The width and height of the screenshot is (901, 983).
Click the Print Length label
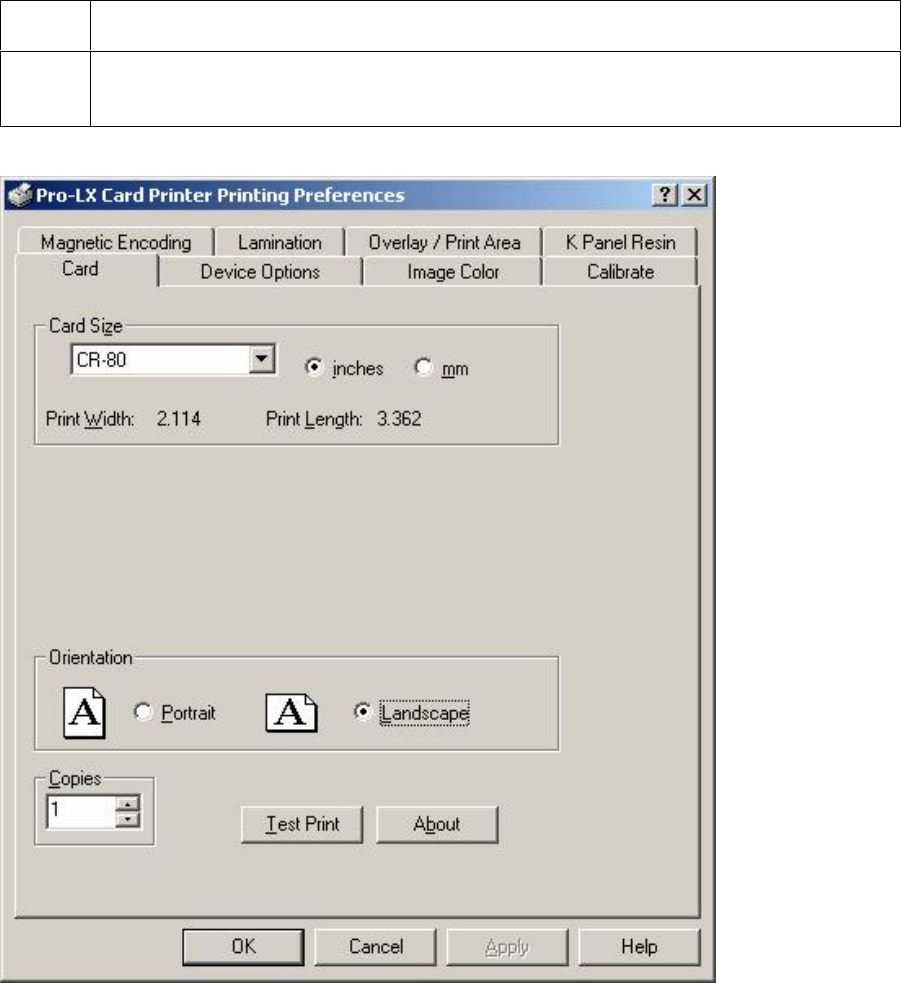tap(314, 419)
